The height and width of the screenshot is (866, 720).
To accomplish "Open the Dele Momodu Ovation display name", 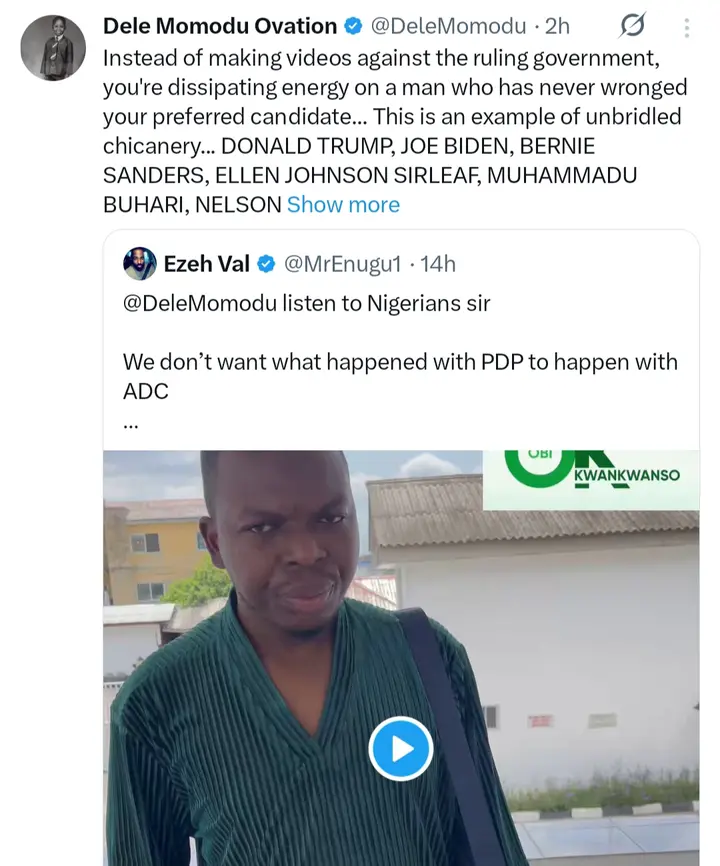I will 220,26.
